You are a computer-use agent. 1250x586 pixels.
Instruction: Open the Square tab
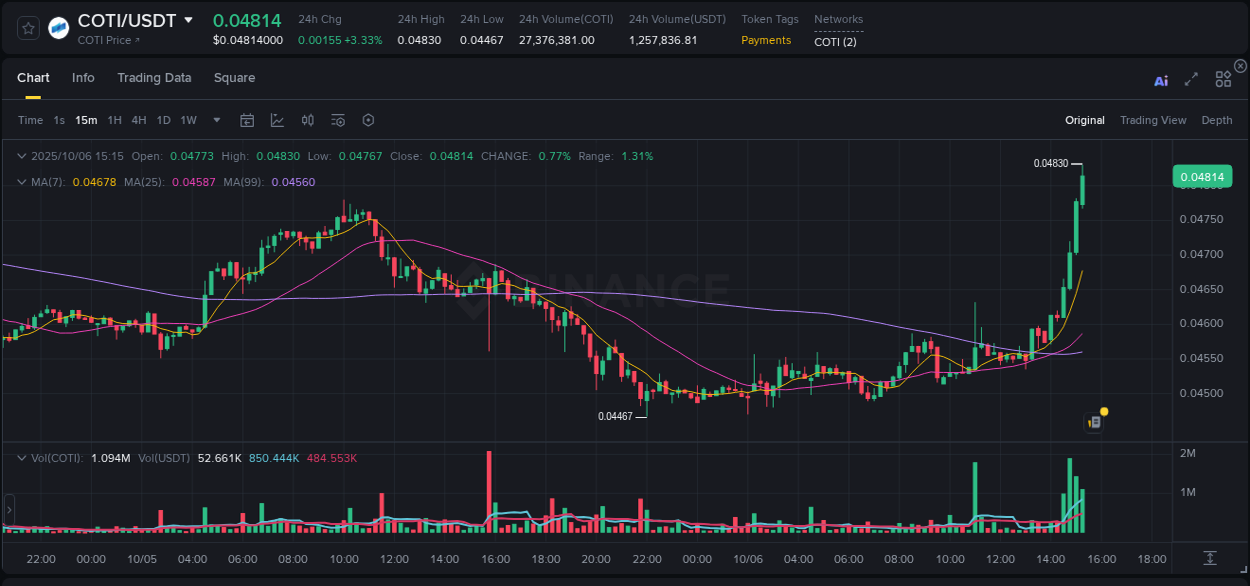click(234, 78)
